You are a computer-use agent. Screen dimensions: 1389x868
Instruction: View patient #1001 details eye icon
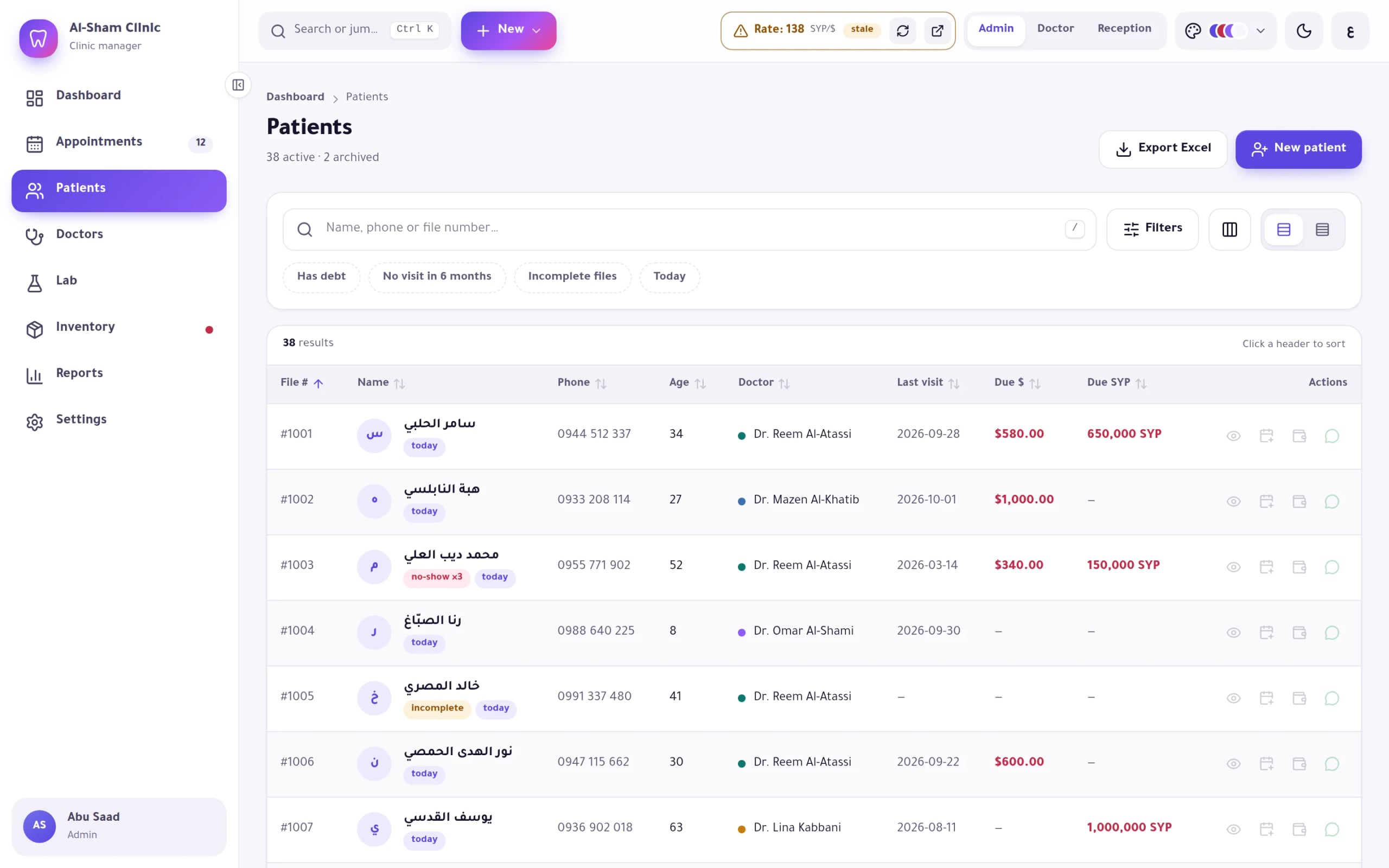[x=1233, y=436]
